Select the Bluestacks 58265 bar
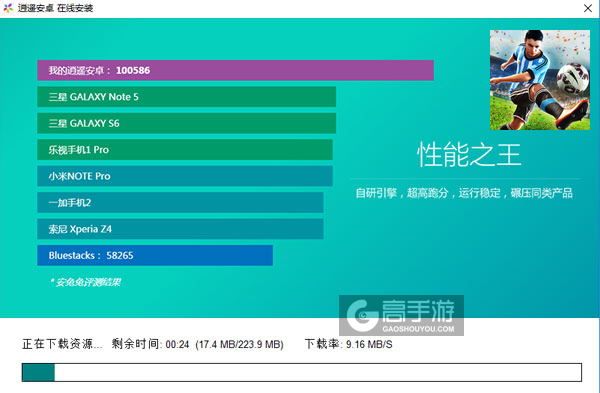 pyautogui.click(x=155, y=255)
